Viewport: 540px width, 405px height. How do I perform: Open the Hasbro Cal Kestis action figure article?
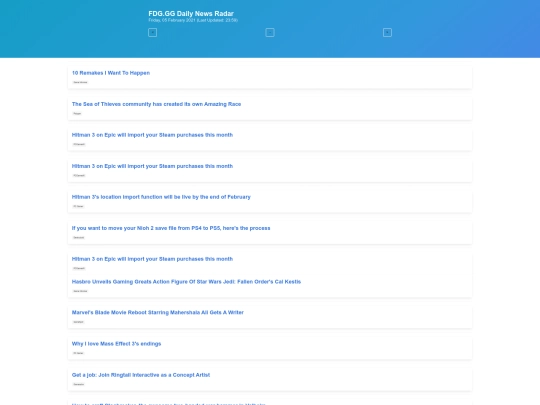[186, 282]
